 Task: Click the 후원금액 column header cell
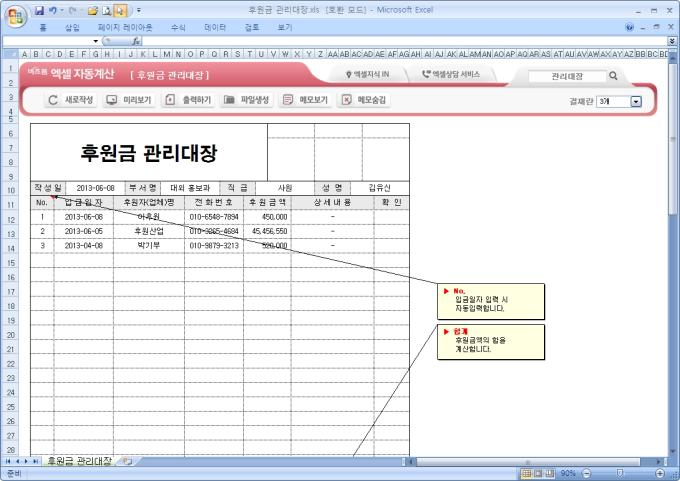[268, 203]
